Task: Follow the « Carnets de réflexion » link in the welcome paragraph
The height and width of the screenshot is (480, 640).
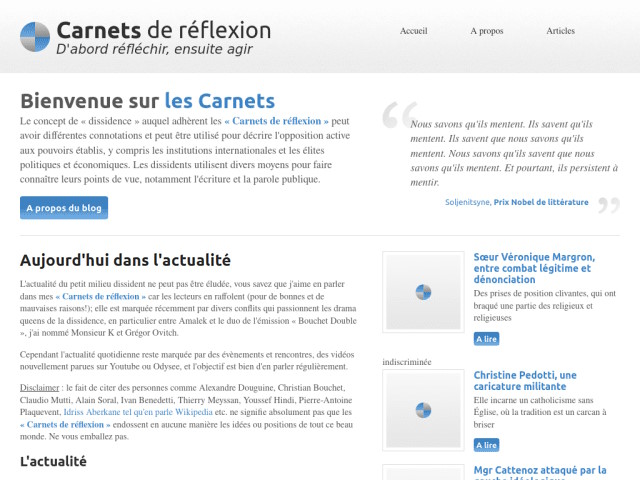Action: coord(276,121)
